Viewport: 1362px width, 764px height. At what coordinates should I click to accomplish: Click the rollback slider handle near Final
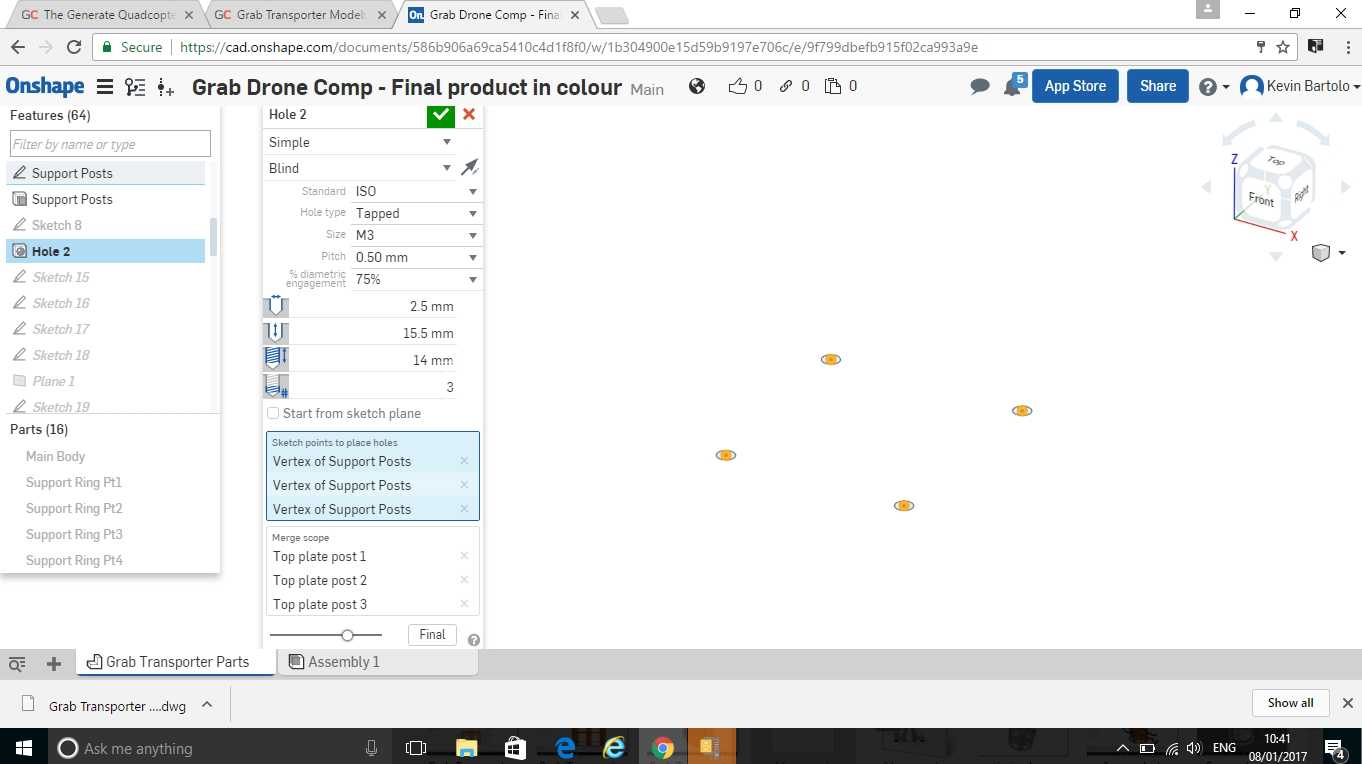347,635
